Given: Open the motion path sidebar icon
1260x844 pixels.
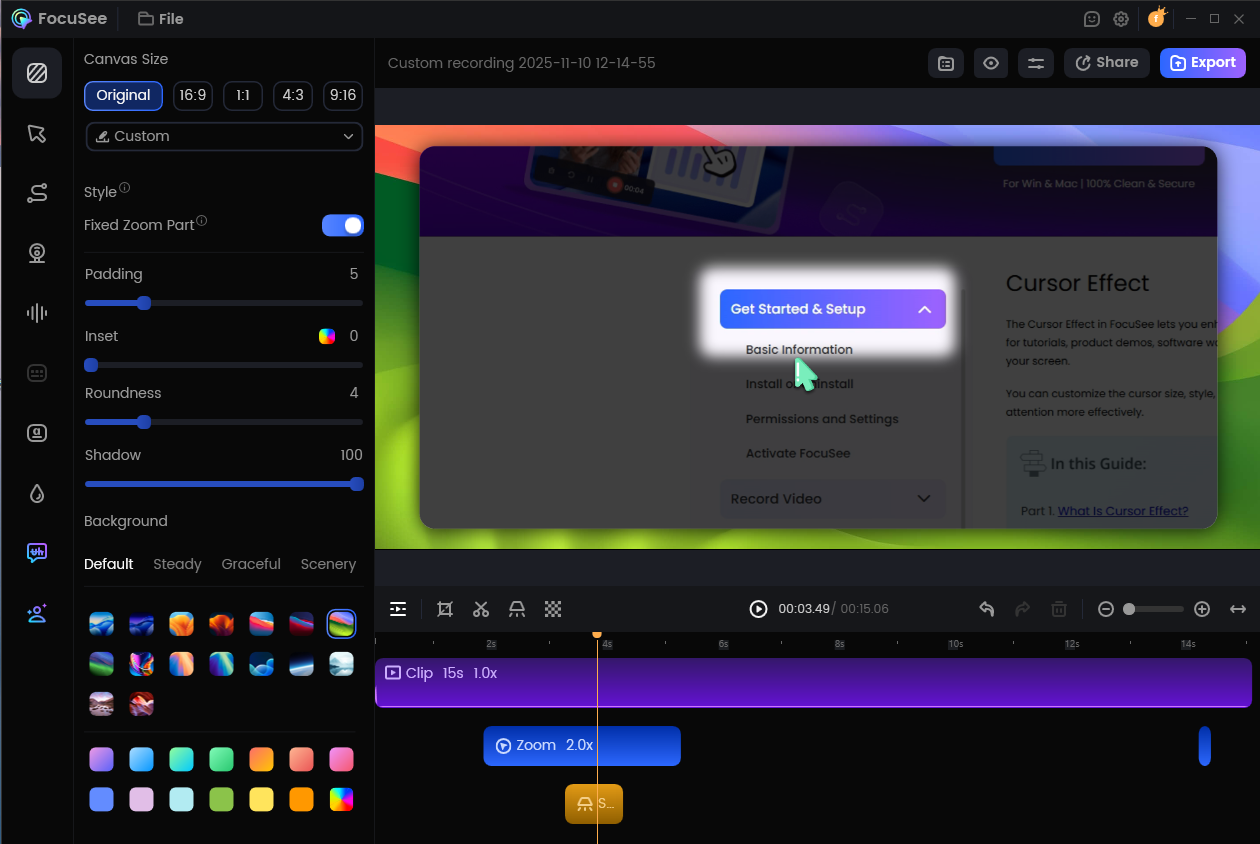Looking at the screenshot, I should [37, 193].
